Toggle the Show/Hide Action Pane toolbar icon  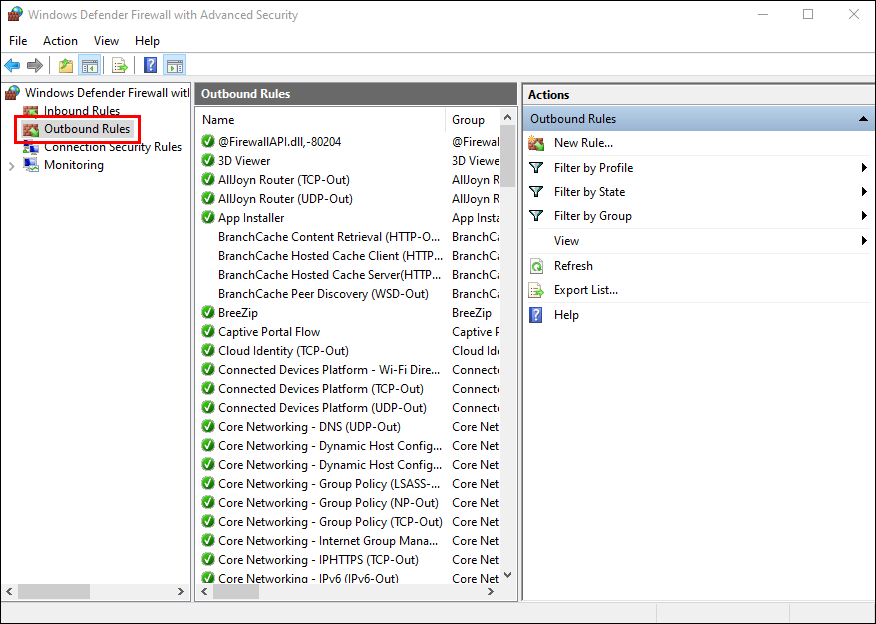point(174,66)
